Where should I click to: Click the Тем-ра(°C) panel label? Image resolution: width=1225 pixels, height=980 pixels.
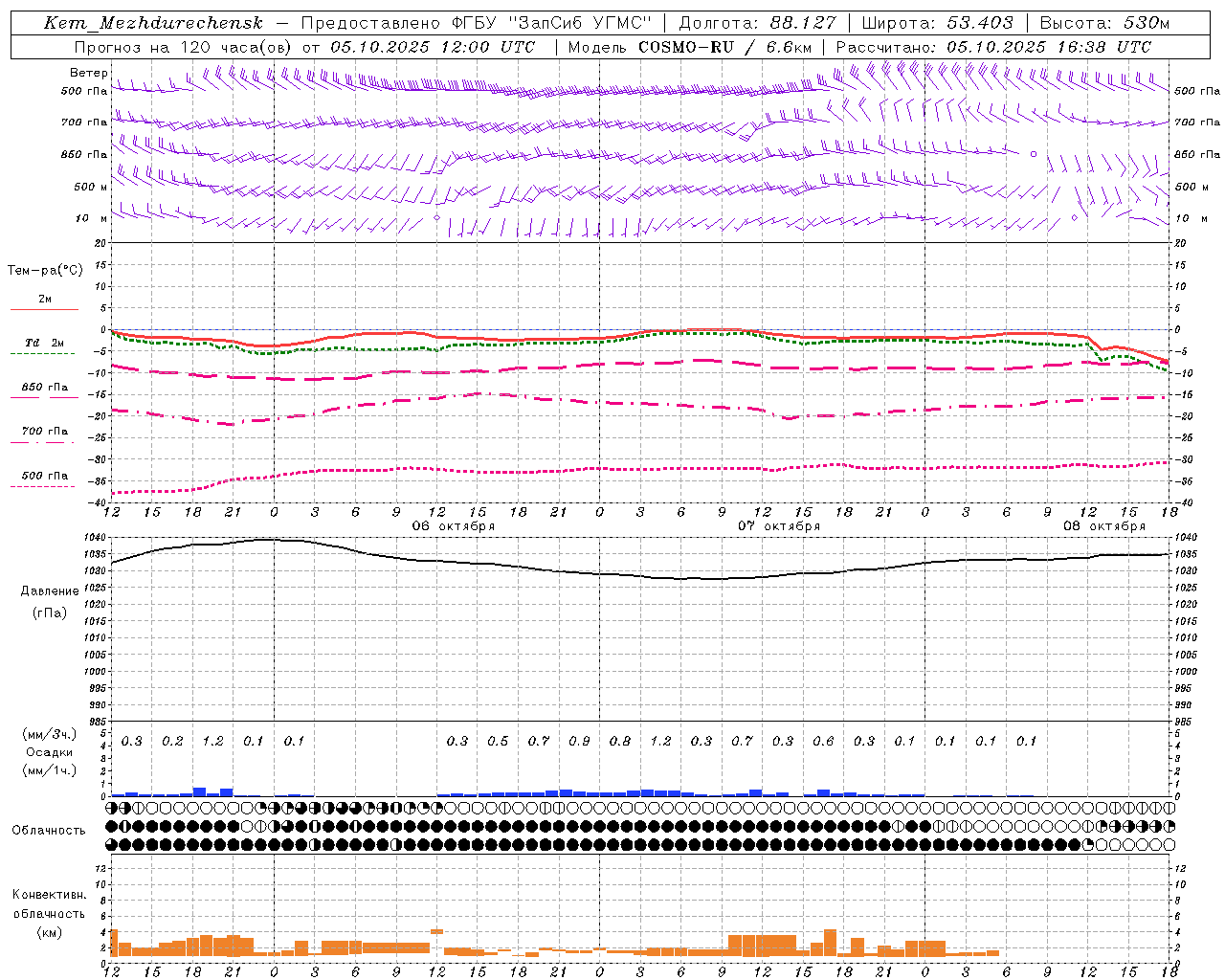click(45, 271)
